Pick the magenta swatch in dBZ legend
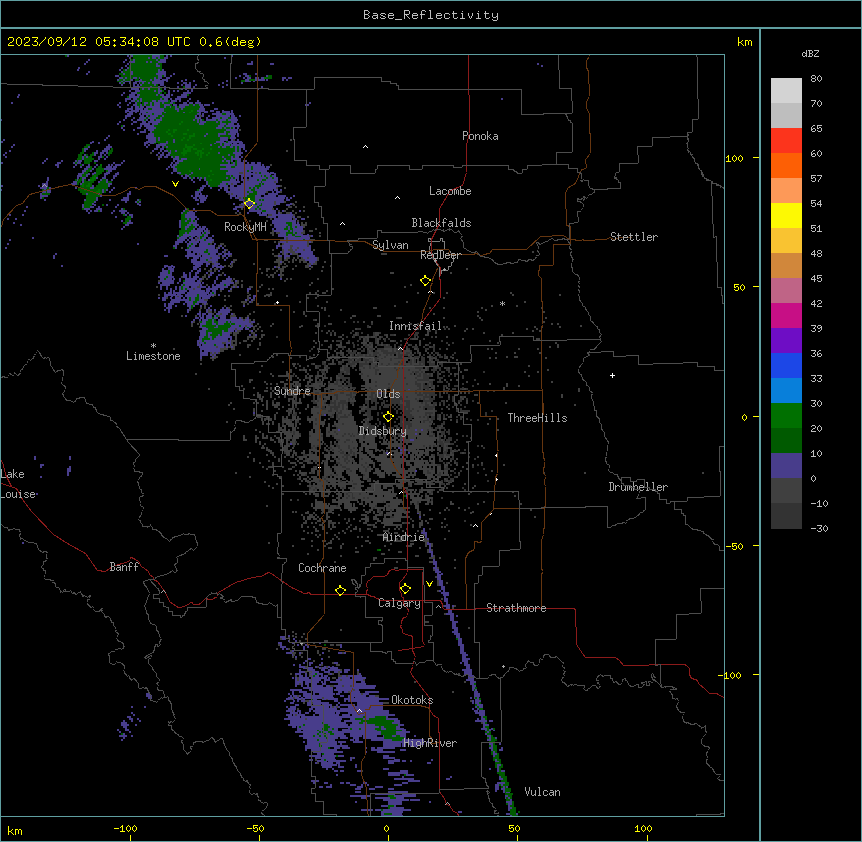The height and width of the screenshot is (842, 862). click(786, 315)
